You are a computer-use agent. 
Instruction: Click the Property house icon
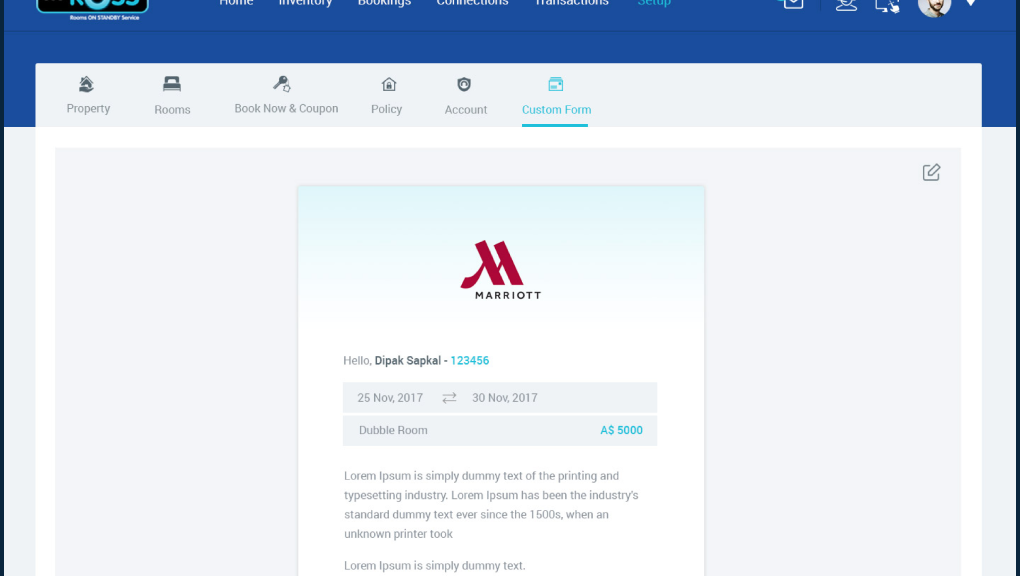click(87, 84)
